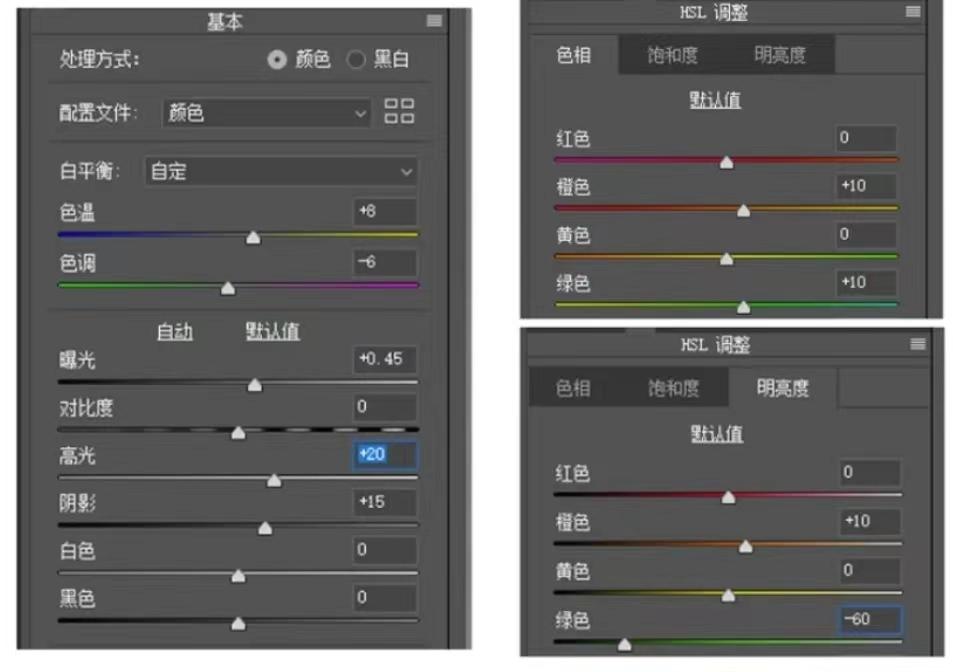
Task: Open the 配置文件 profile dropdown
Action: click(x=267, y=113)
